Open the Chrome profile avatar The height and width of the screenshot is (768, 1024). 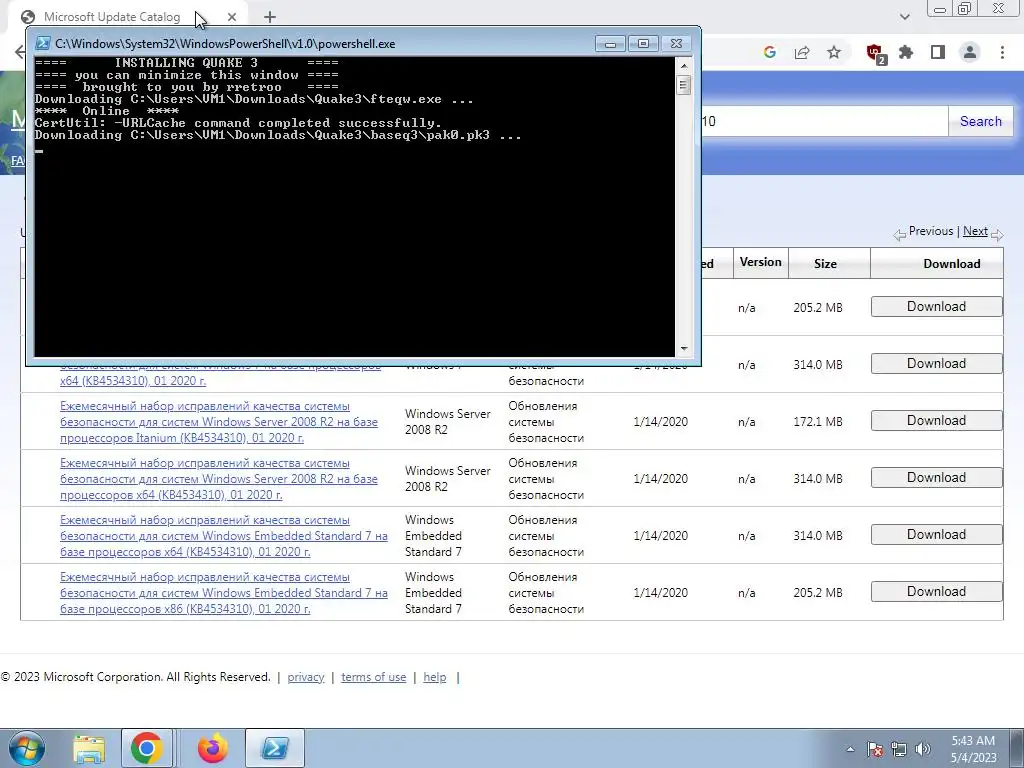(970, 52)
